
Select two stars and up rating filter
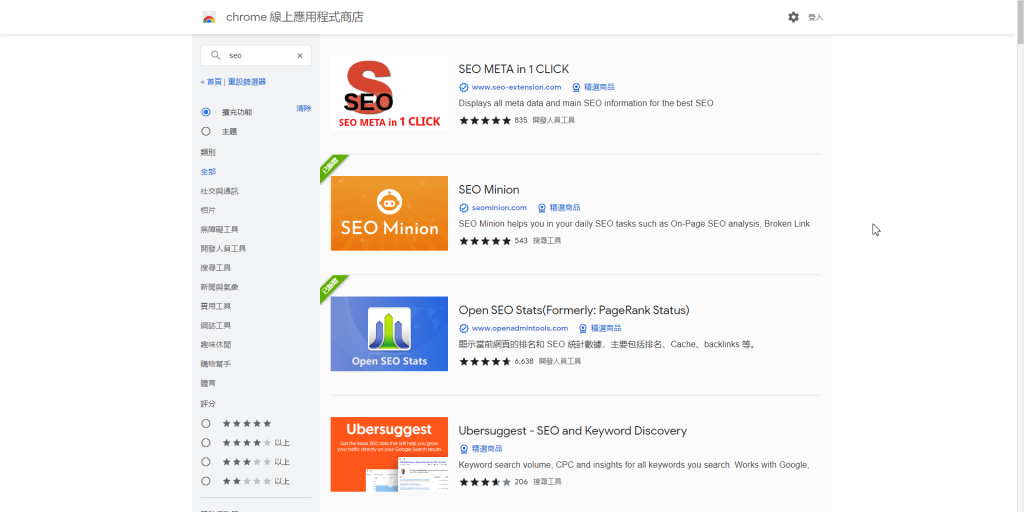[206, 481]
